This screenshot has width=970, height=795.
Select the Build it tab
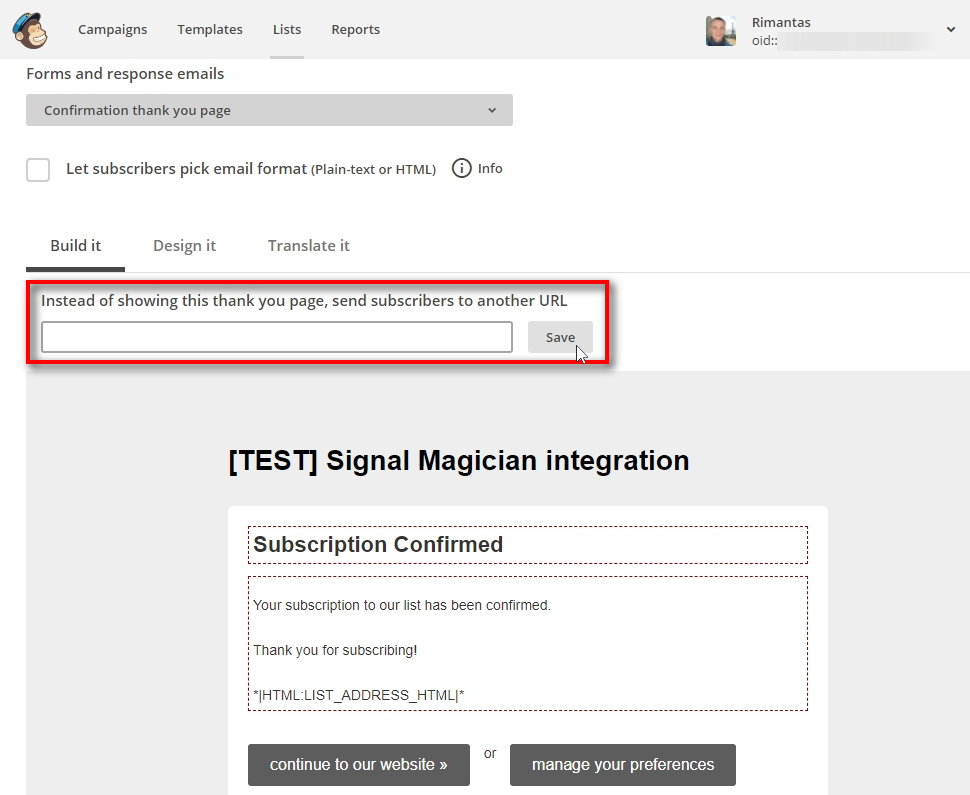[76, 246]
